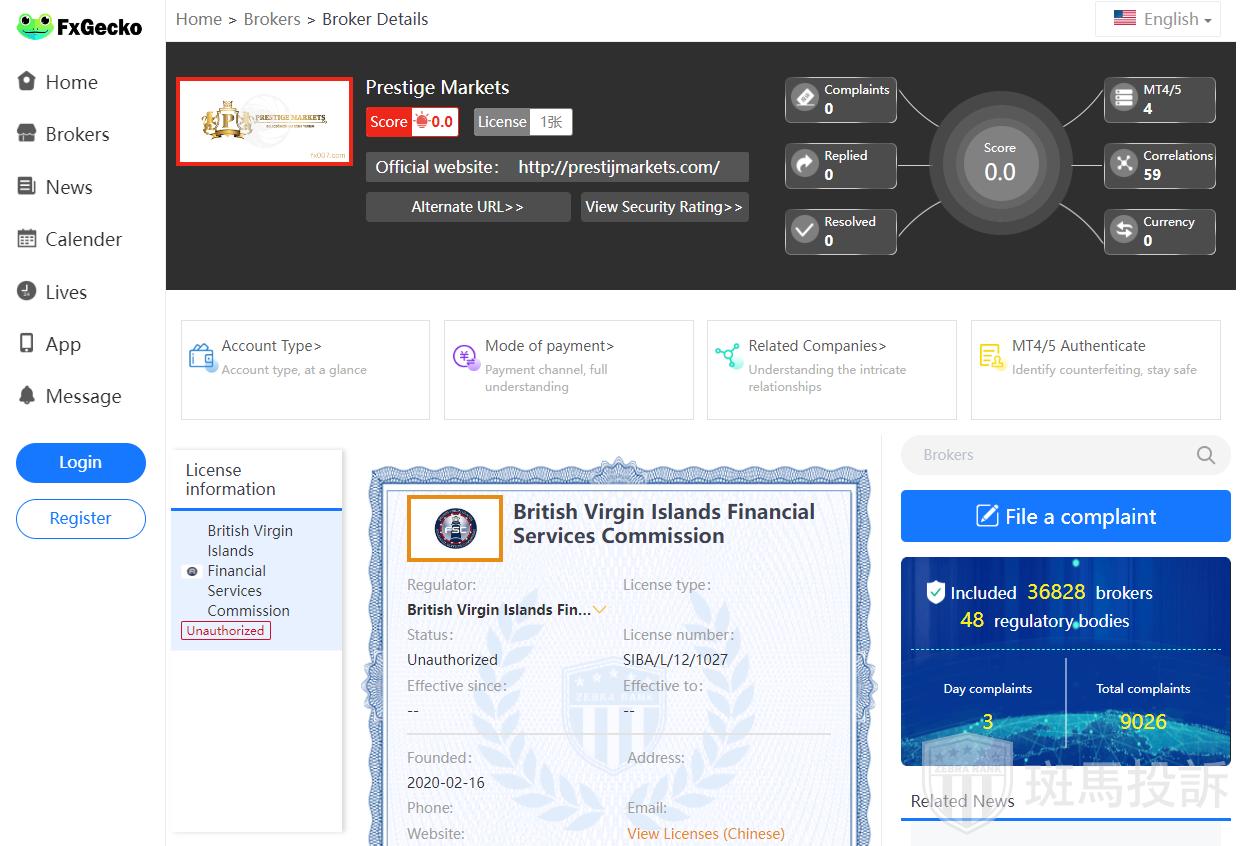Click the search magnifier icon

tap(1206, 455)
